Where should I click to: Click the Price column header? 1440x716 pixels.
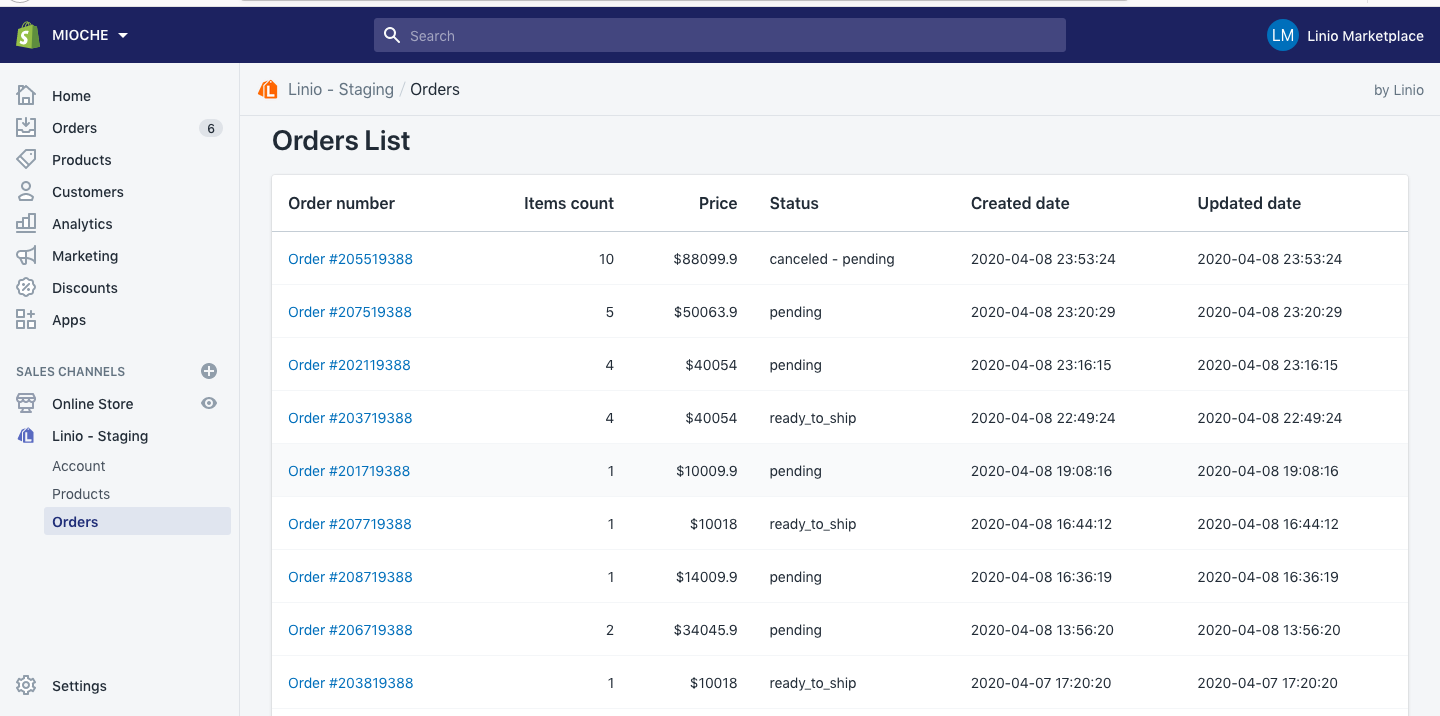[x=718, y=203]
